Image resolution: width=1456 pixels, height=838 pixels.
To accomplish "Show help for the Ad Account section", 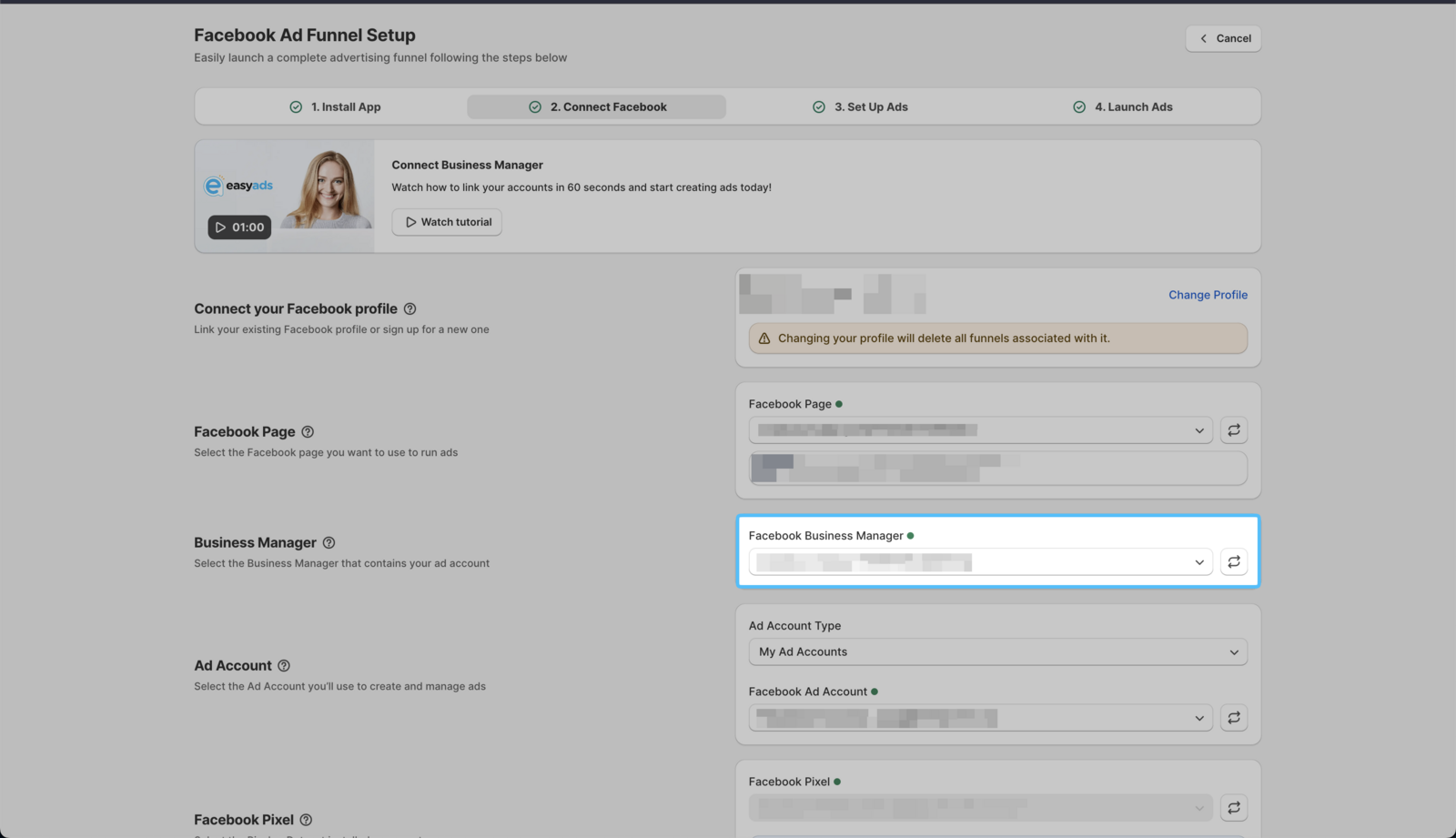I will [x=284, y=666].
